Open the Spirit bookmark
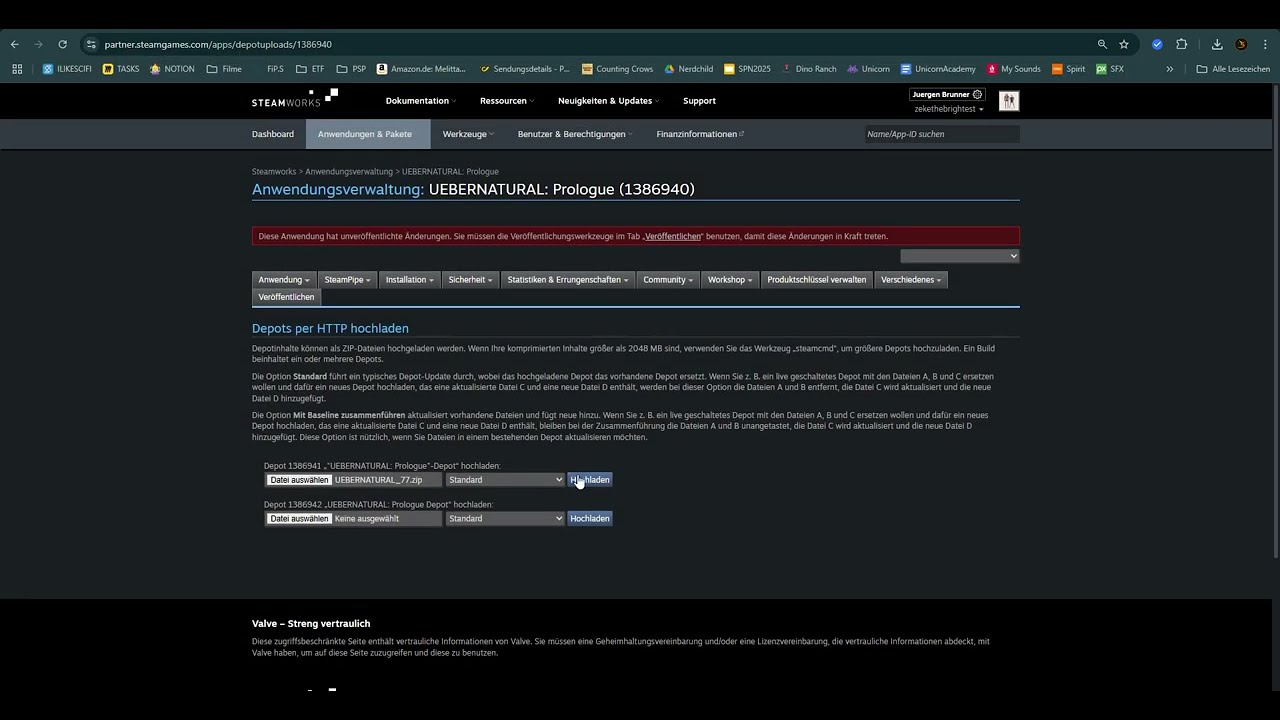This screenshot has width=1280, height=720. 1068,69
